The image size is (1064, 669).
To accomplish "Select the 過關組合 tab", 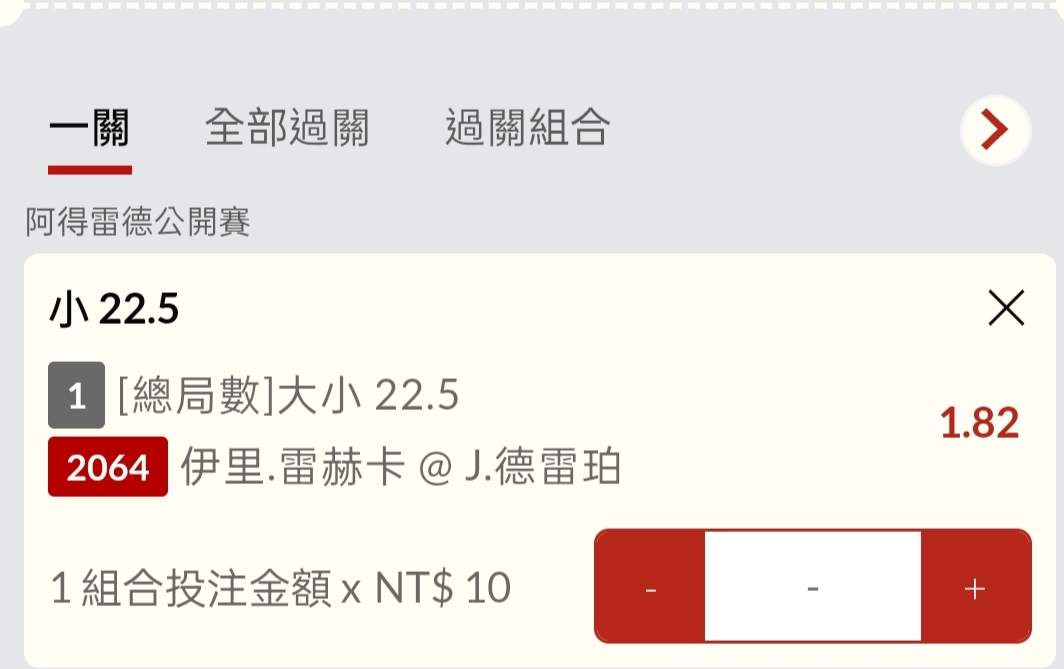I will click(x=527, y=129).
